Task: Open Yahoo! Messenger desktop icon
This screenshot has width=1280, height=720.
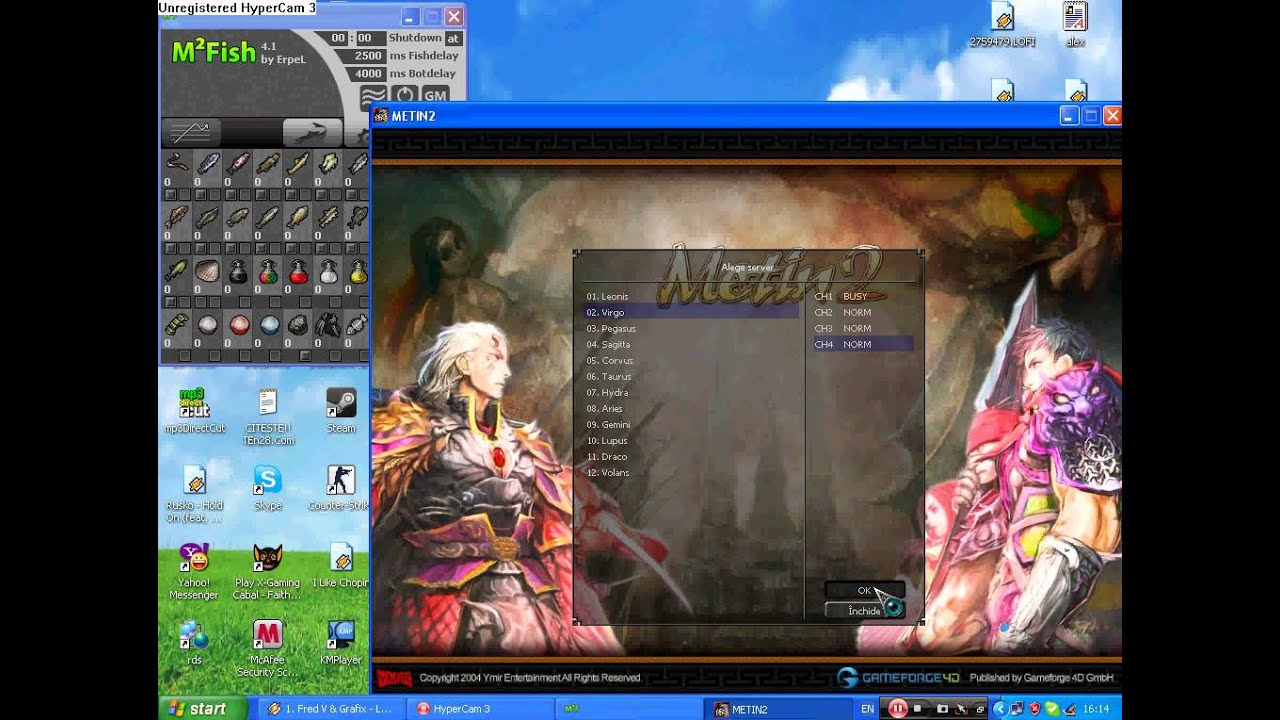Action: (194, 572)
